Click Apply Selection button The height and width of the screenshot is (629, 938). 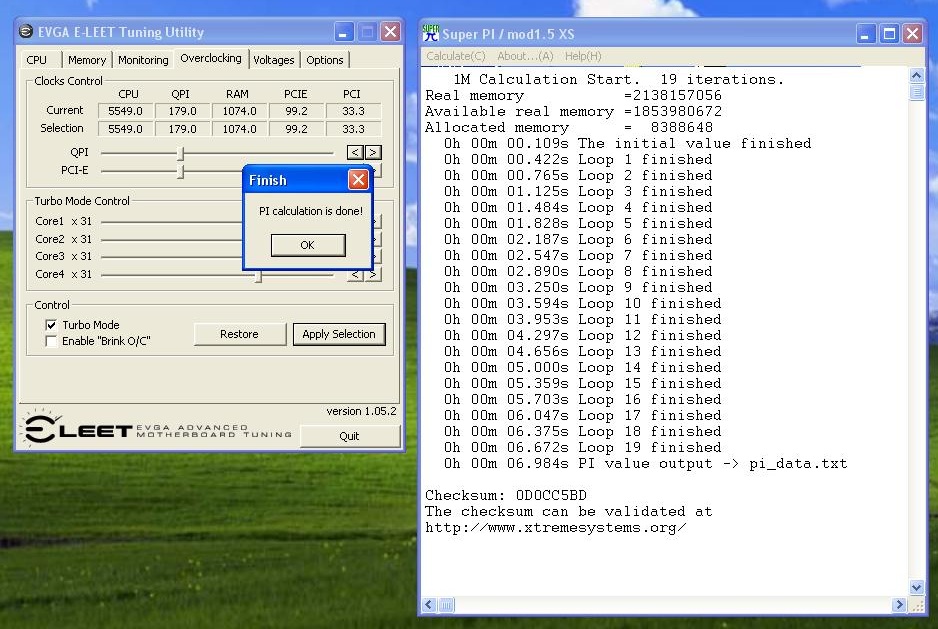339,334
